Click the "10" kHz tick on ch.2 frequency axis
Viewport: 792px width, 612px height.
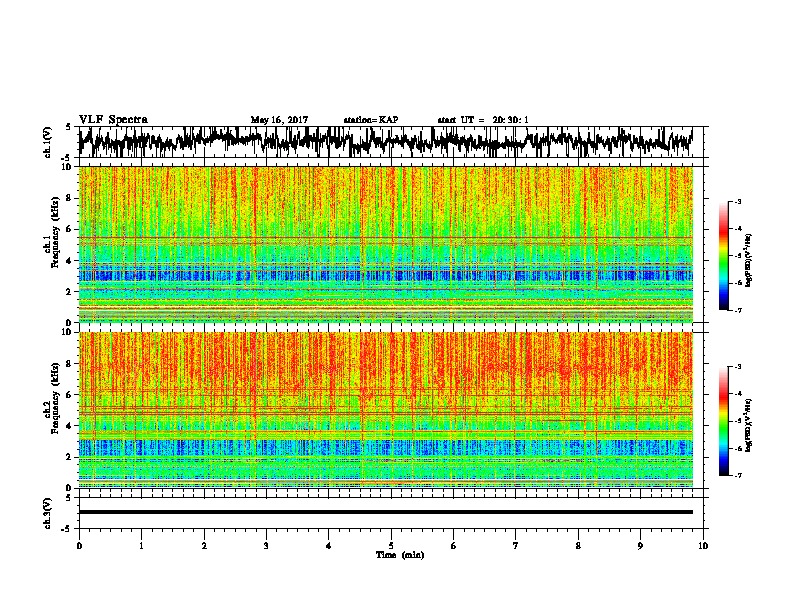(x=68, y=332)
